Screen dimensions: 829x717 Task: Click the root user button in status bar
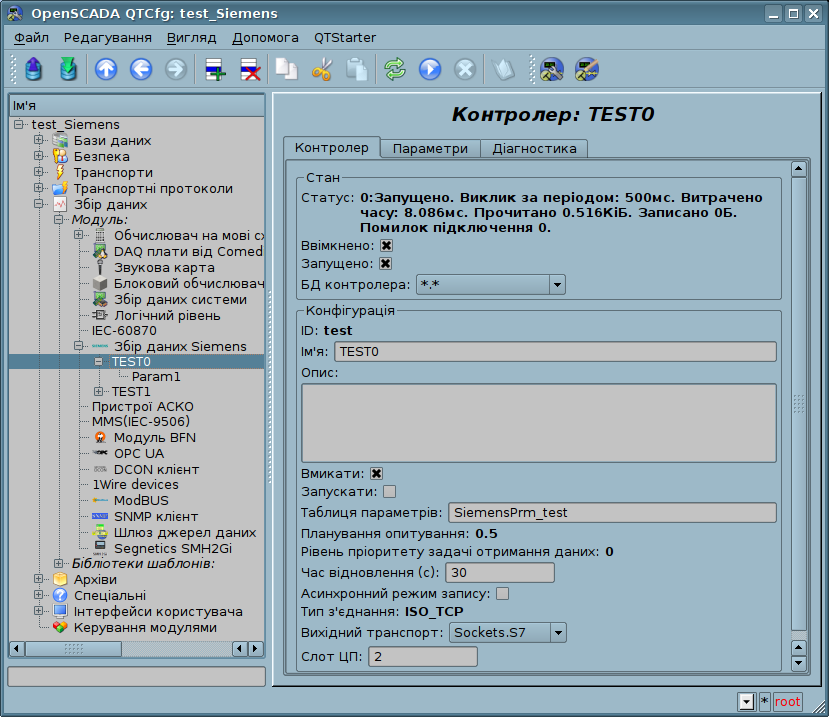pyautogui.click(x=787, y=702)
